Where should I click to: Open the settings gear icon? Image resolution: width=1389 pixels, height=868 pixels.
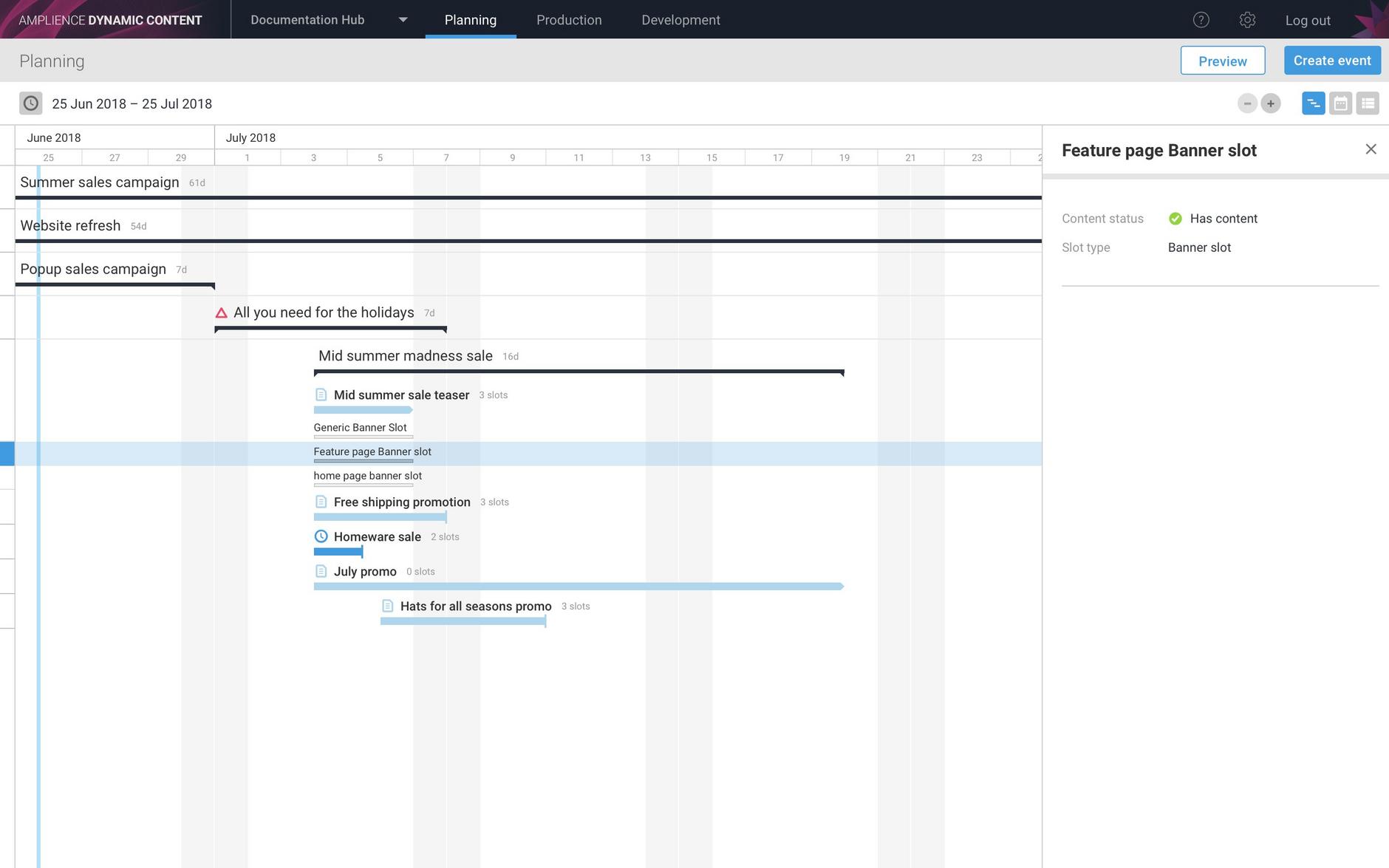point(1247,20)
